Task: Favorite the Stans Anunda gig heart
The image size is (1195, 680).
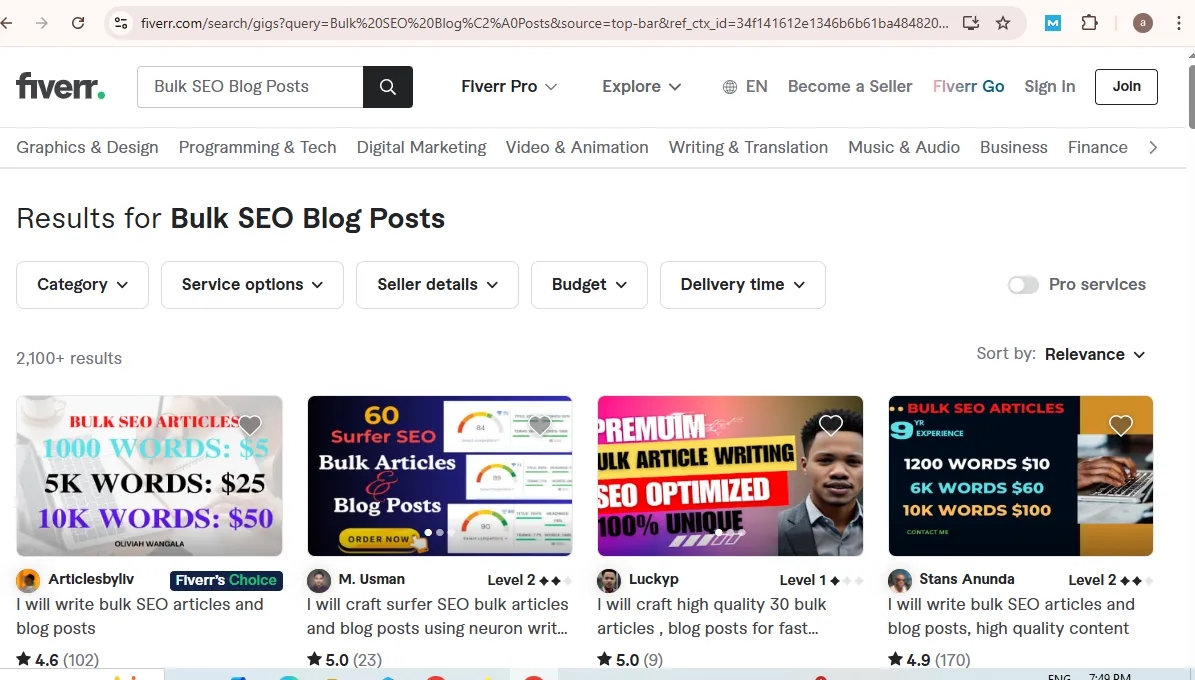Action: (1120, 425)
